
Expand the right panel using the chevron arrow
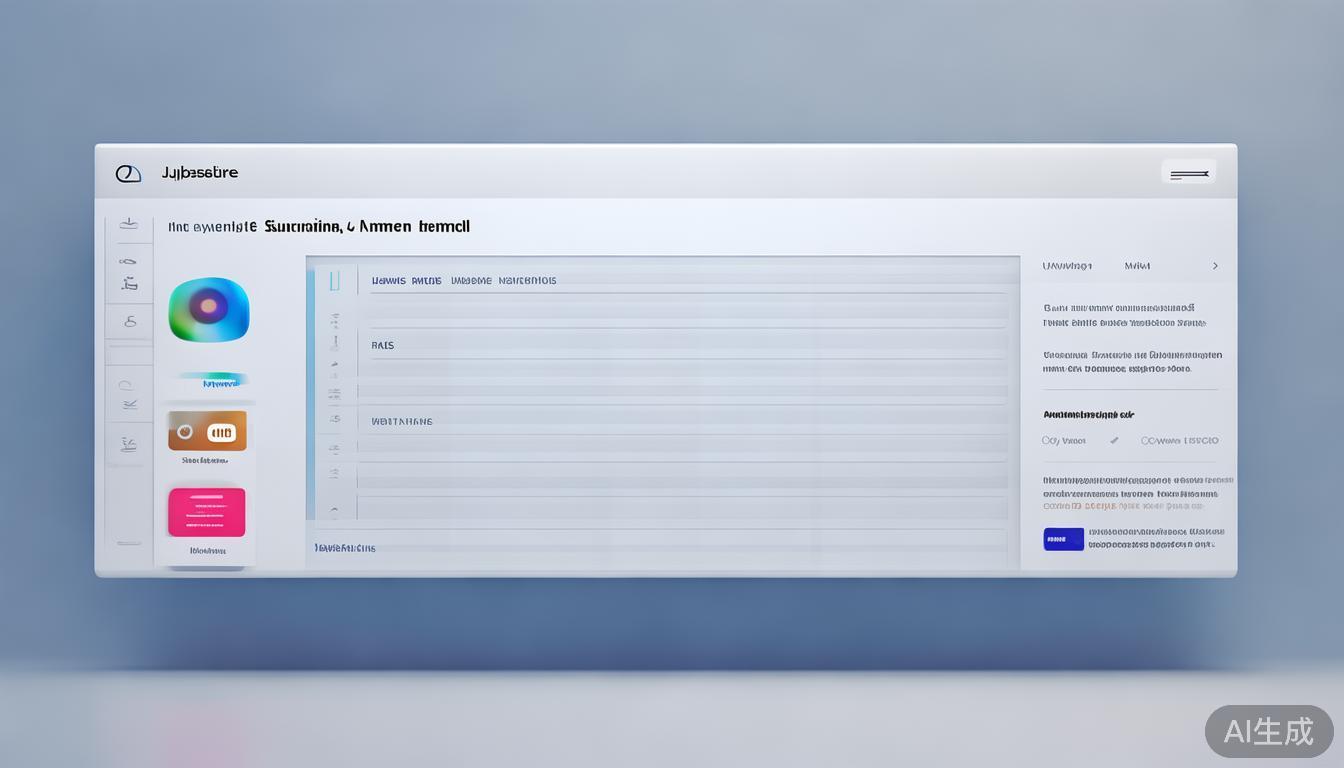click(1215, 266)
